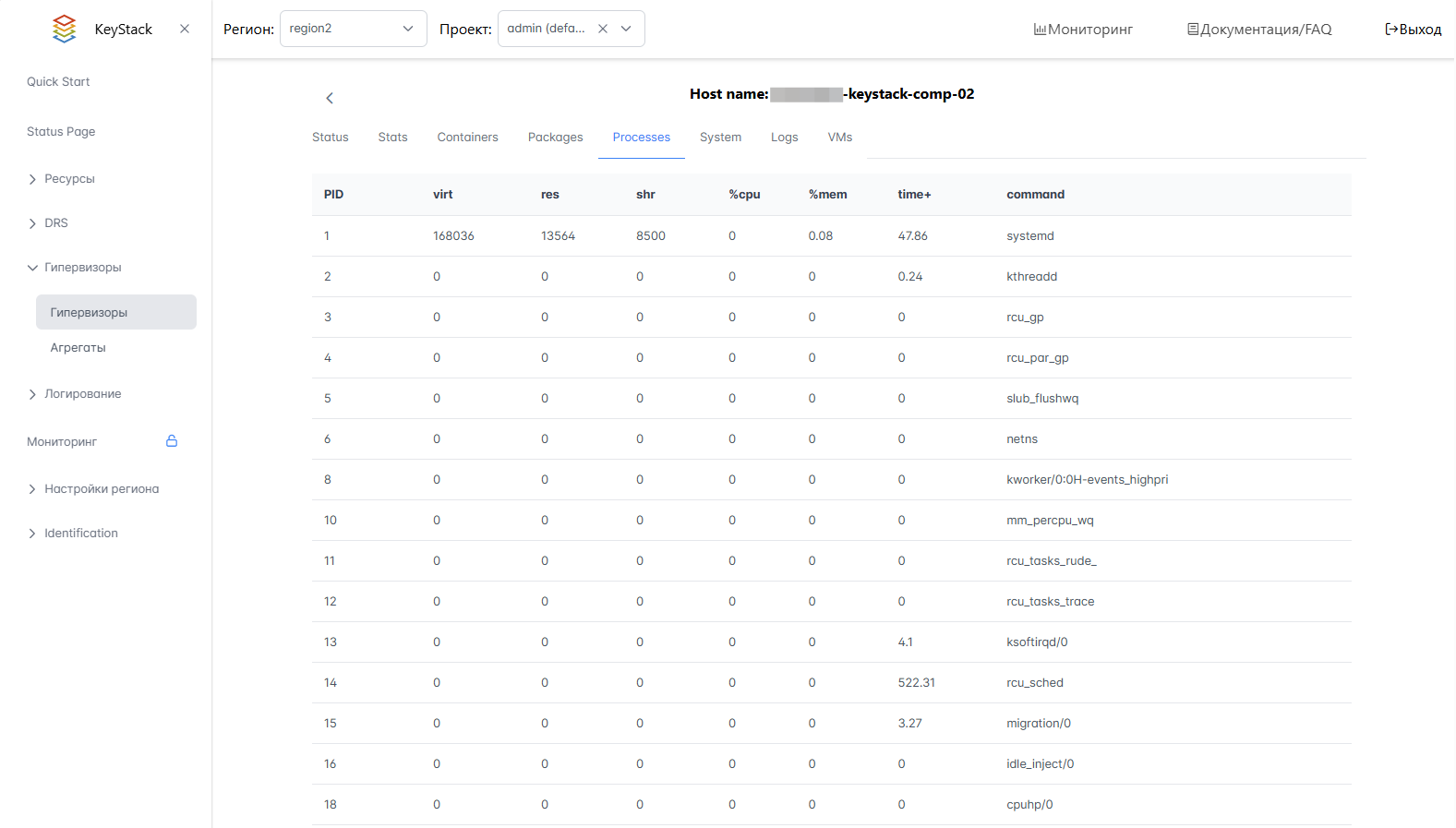Clear the selected admin project with X
The width and height of the screenshot is (1456, 828).
click(x=603, y=29)
